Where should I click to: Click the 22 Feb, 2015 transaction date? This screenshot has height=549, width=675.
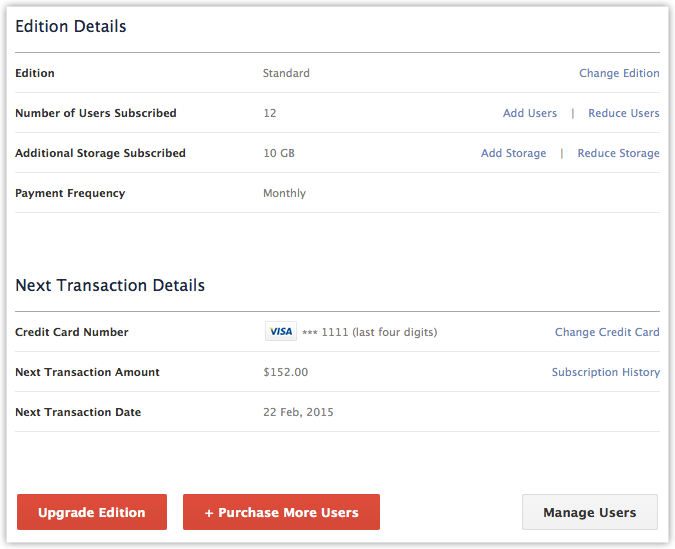[298, 412]
